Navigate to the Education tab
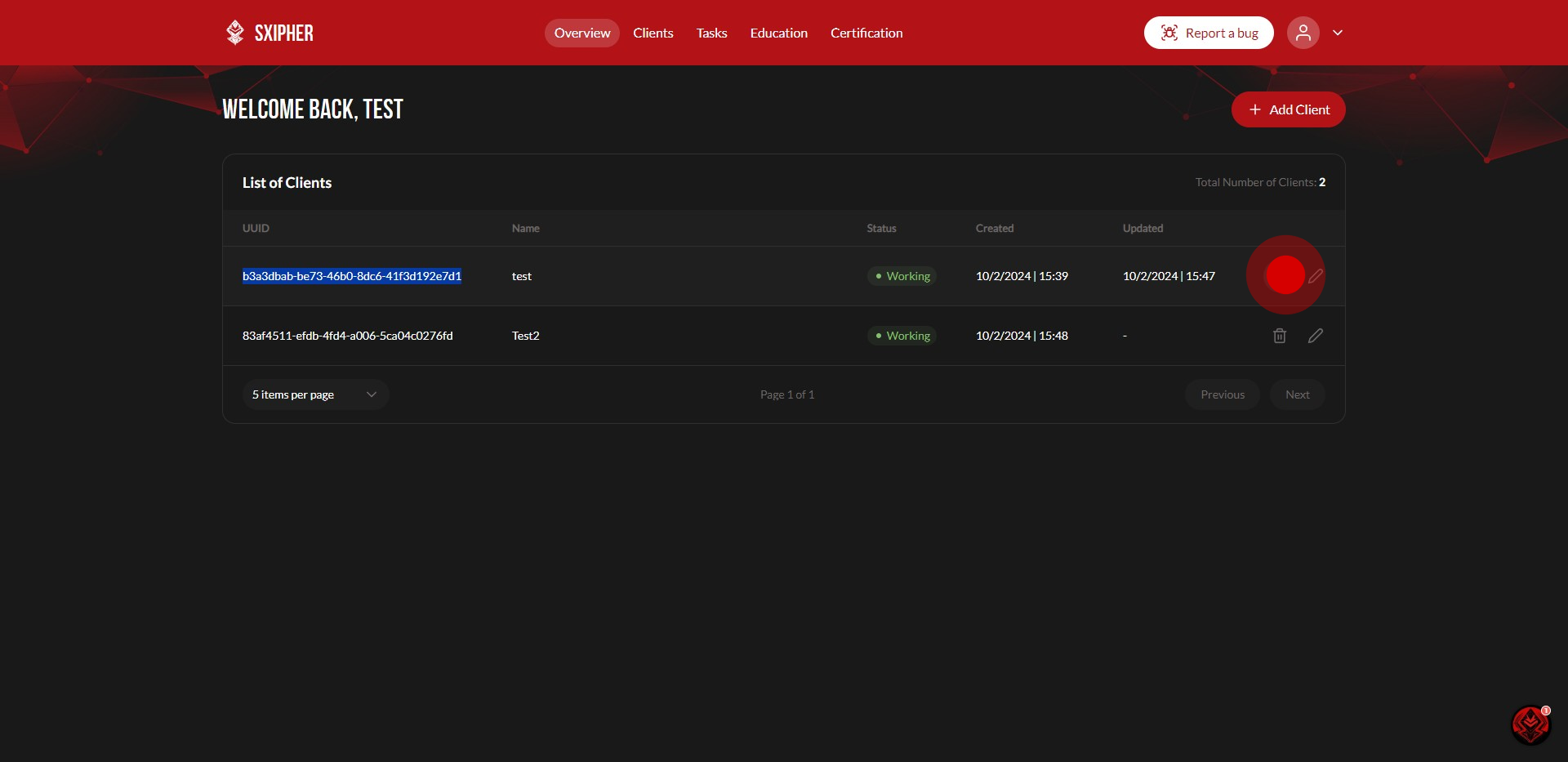Image resolution: width=1568 pixels, height=762 pixels. pyautogui.click(x=778, y=33)
